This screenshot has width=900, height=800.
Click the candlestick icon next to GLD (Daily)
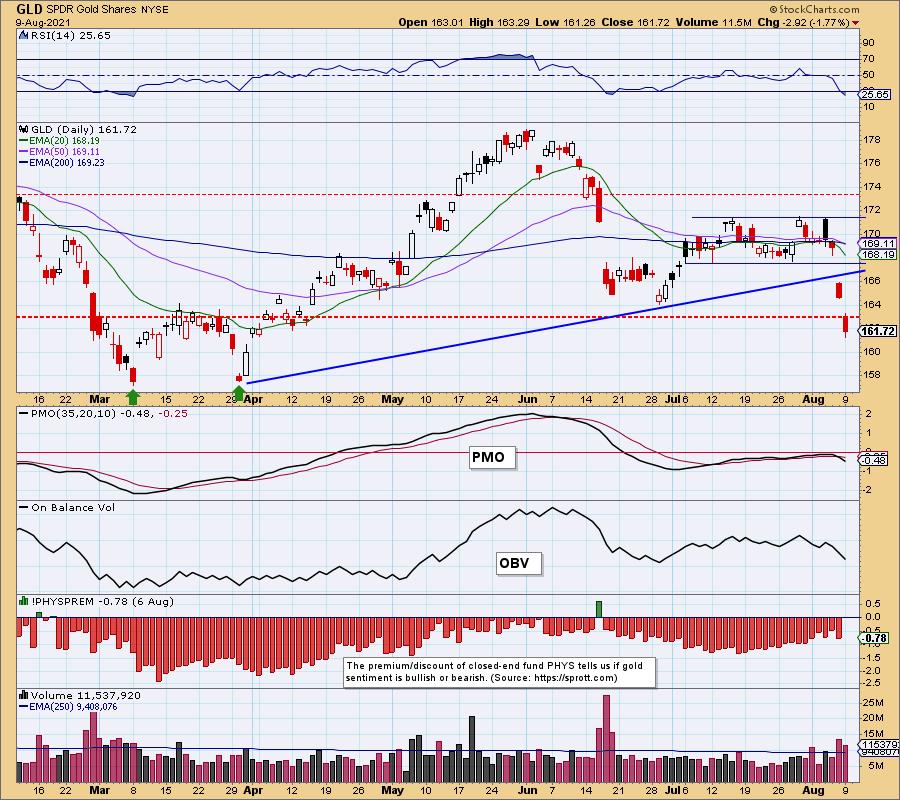(24, 130)
